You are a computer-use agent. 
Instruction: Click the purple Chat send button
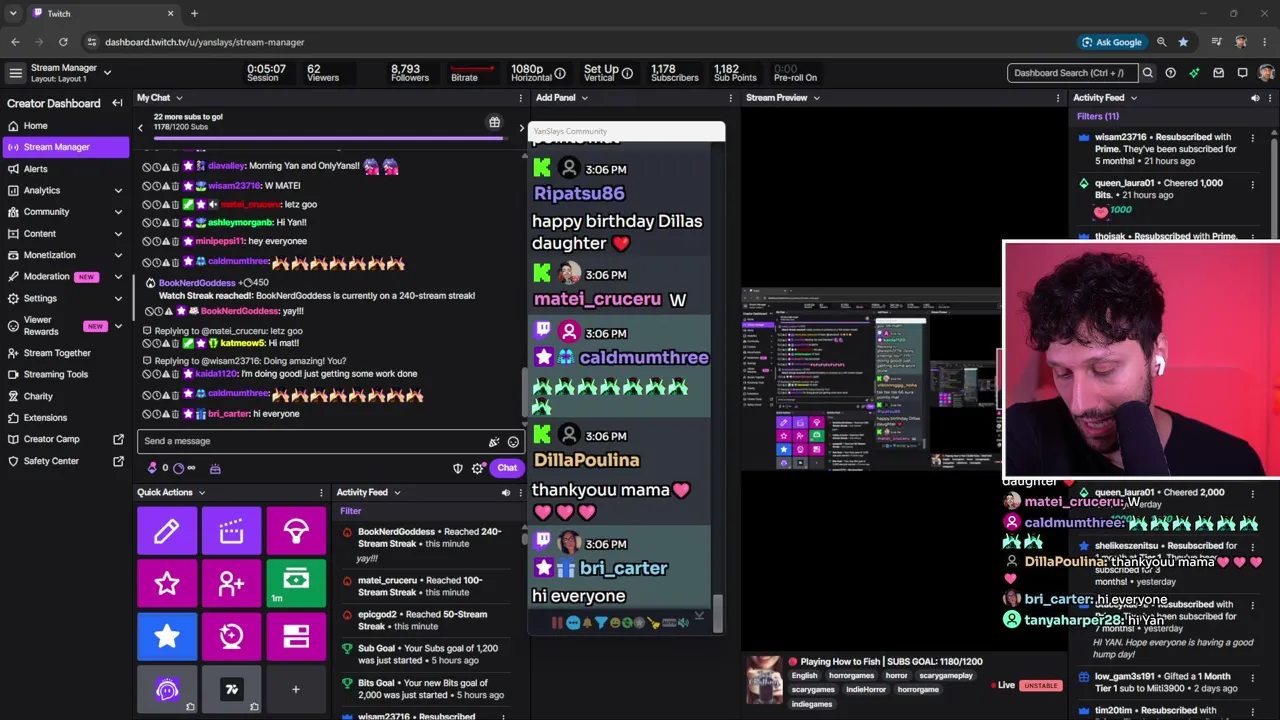pyautogui.click(x=507, y=468)
